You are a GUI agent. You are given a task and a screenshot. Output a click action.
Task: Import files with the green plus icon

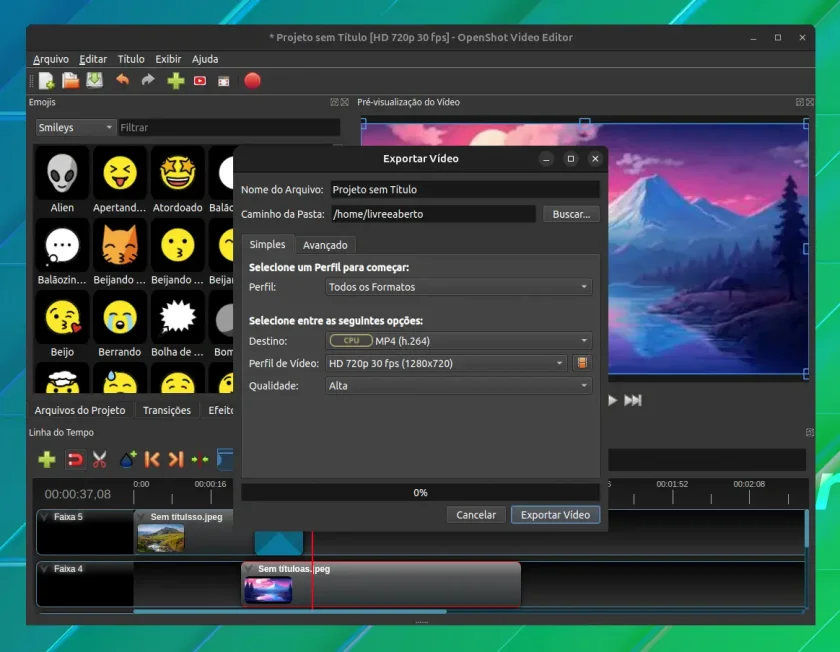[176, 81]
